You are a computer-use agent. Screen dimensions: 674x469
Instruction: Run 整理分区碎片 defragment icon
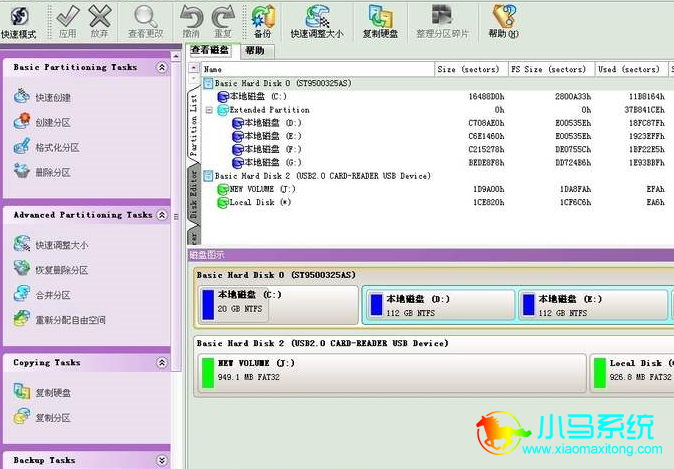(442, 21)
